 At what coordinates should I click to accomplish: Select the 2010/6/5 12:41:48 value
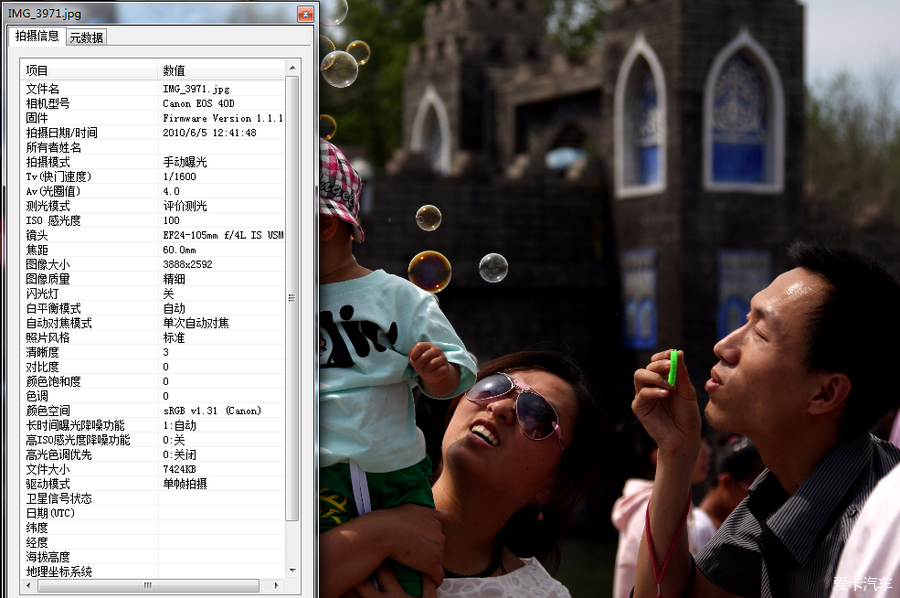210,133
